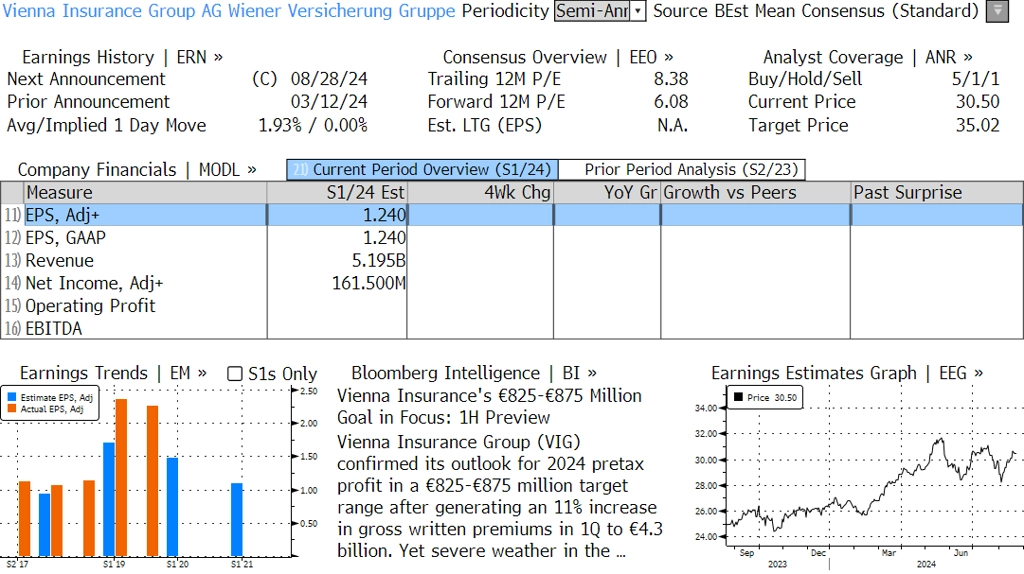Toggle the S1s Only checkbox
The image size is (1024, 574).
[x=234, y=374]
